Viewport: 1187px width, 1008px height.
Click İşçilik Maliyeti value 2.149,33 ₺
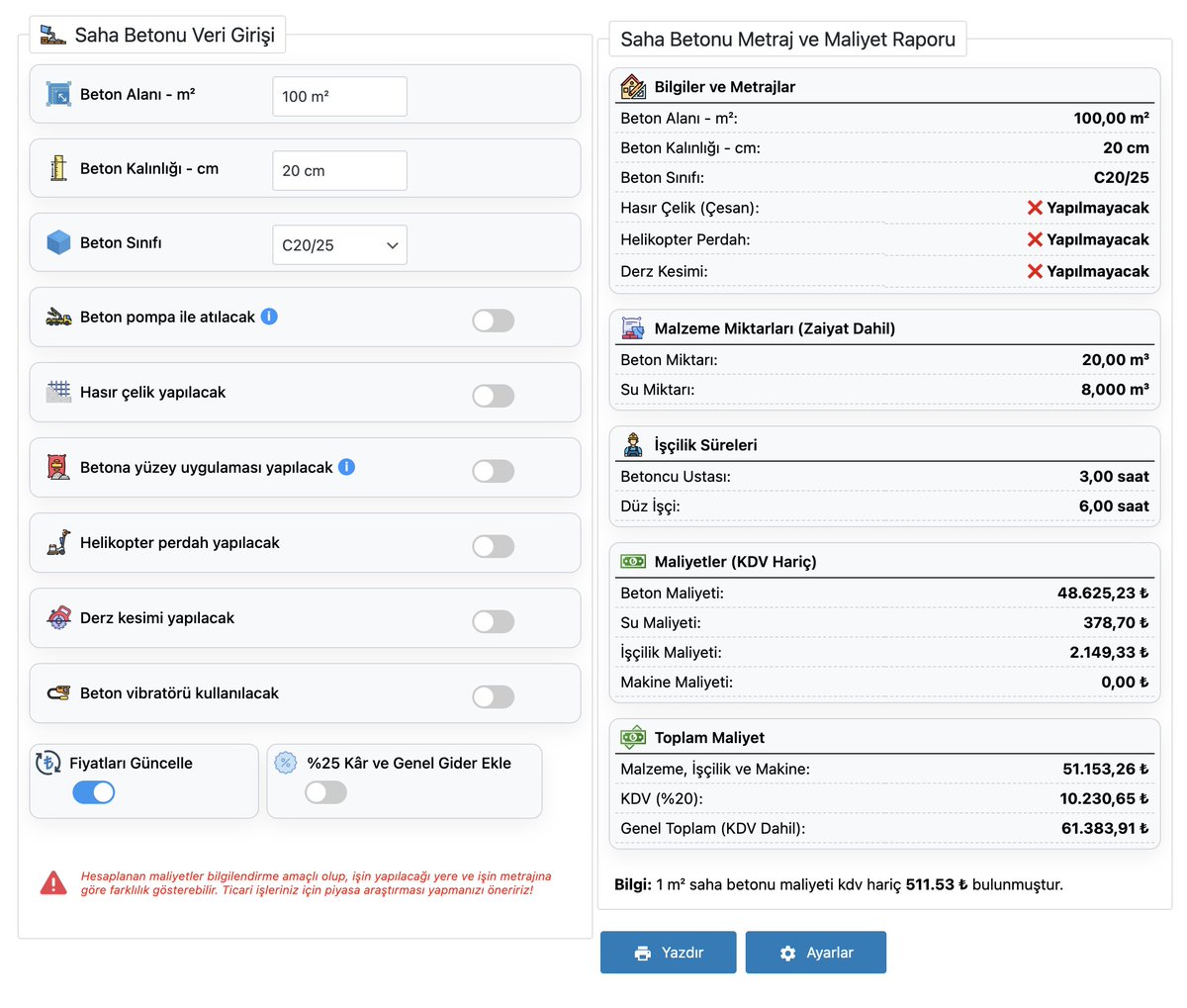pos(1109,652)
